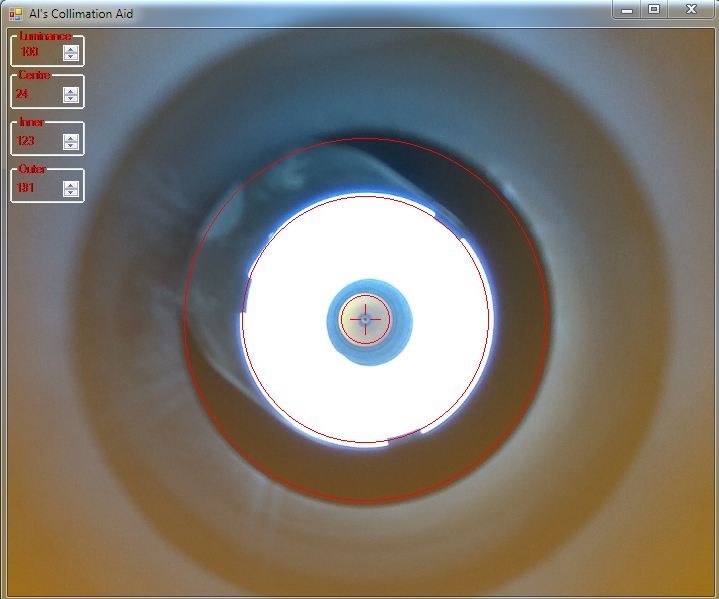Increase the Luminance value with up arrow
This screenshot has height=599, width=719.
[71, 48]
